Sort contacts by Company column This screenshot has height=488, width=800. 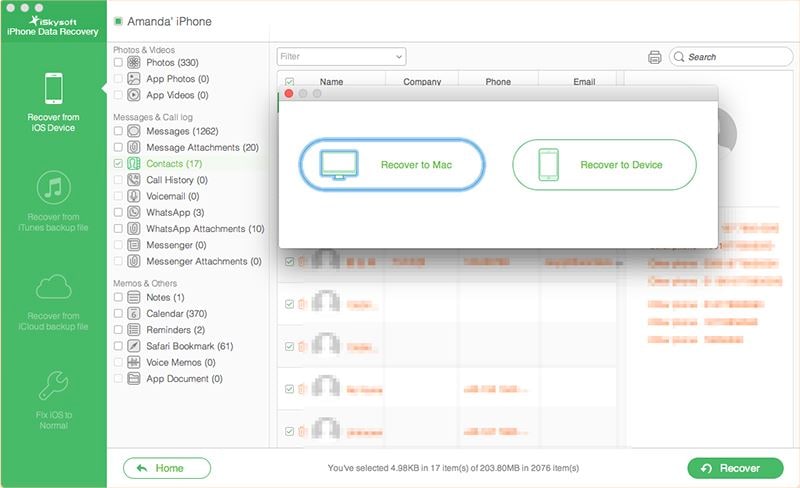pyautogui.click(x=422, y=81)
